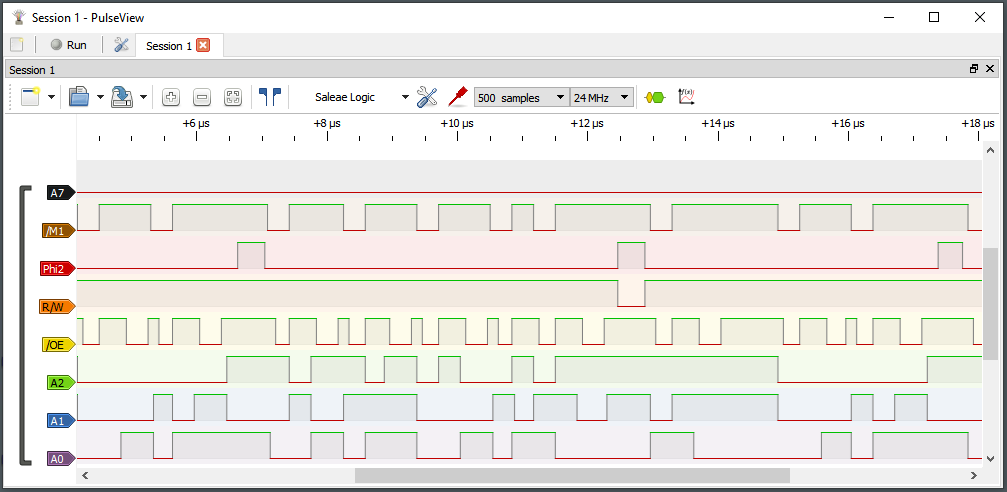Click the add math signal icon

pyautogui.click(x=686, y=97)
